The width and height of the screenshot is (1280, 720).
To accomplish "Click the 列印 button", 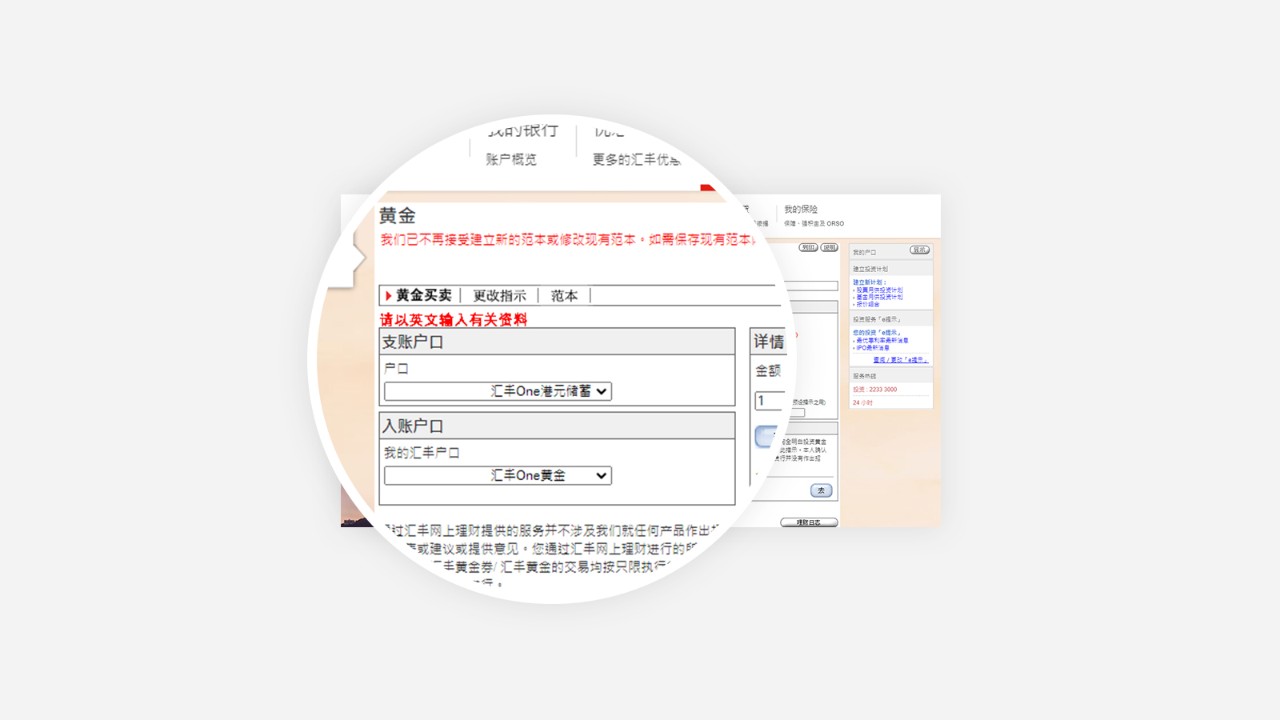I will [808, 247].
